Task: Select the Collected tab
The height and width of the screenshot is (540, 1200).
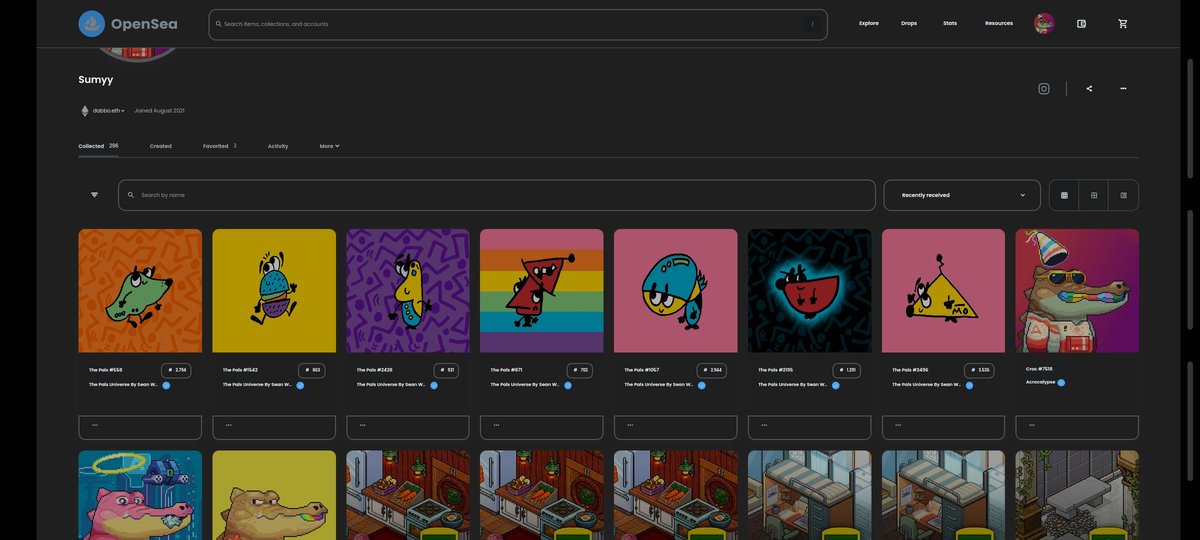Action: 98,146
